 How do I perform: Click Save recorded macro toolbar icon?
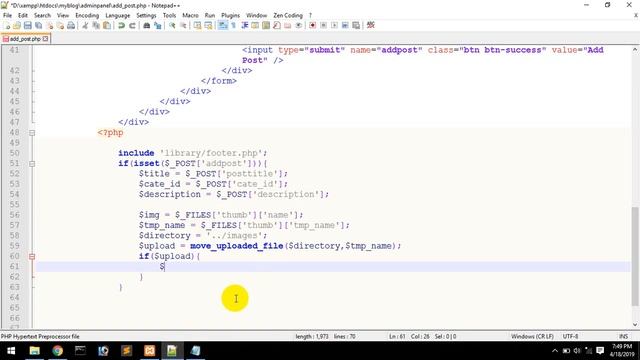coord(356,25)
